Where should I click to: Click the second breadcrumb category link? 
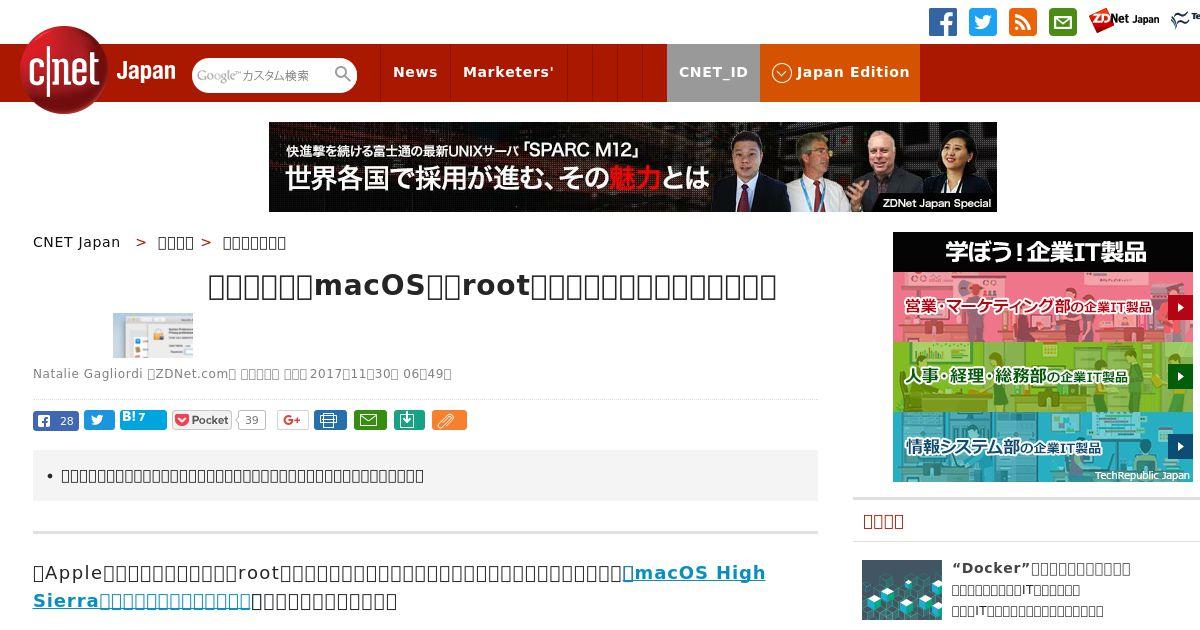pos(176,242)
